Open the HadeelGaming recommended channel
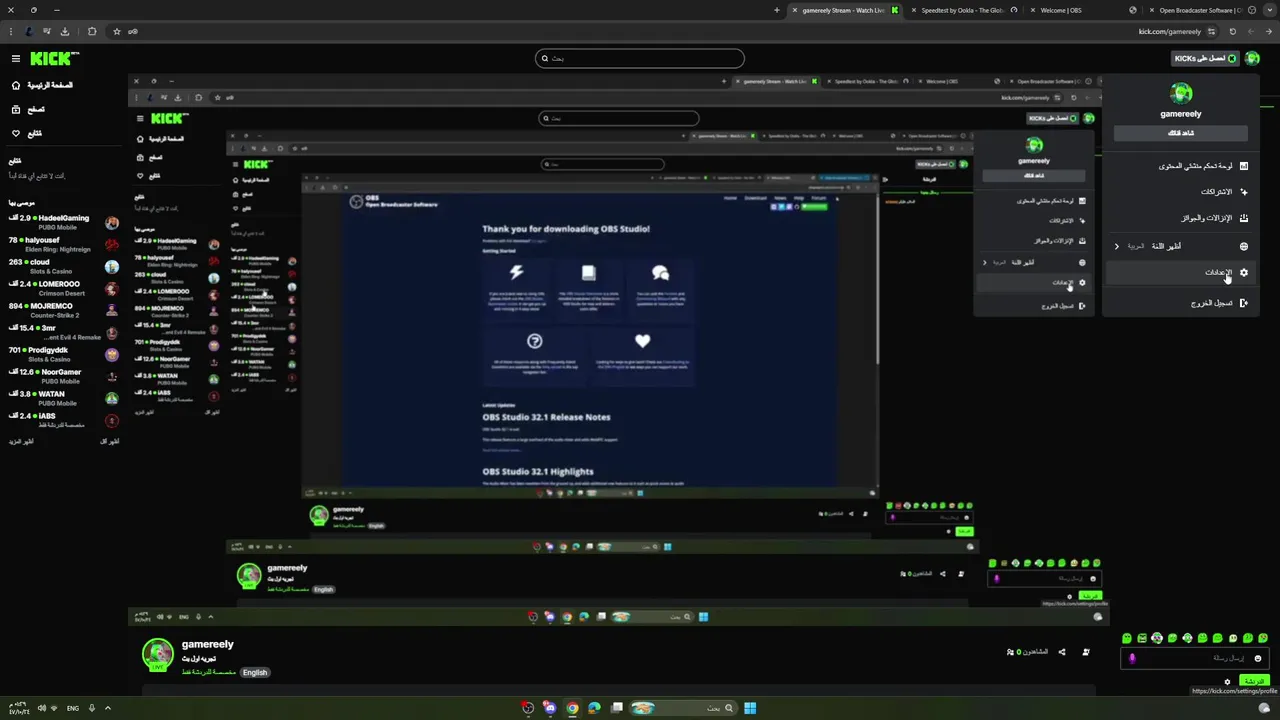The width and height of the screenshot is (1280, 720). pos(63,222)
